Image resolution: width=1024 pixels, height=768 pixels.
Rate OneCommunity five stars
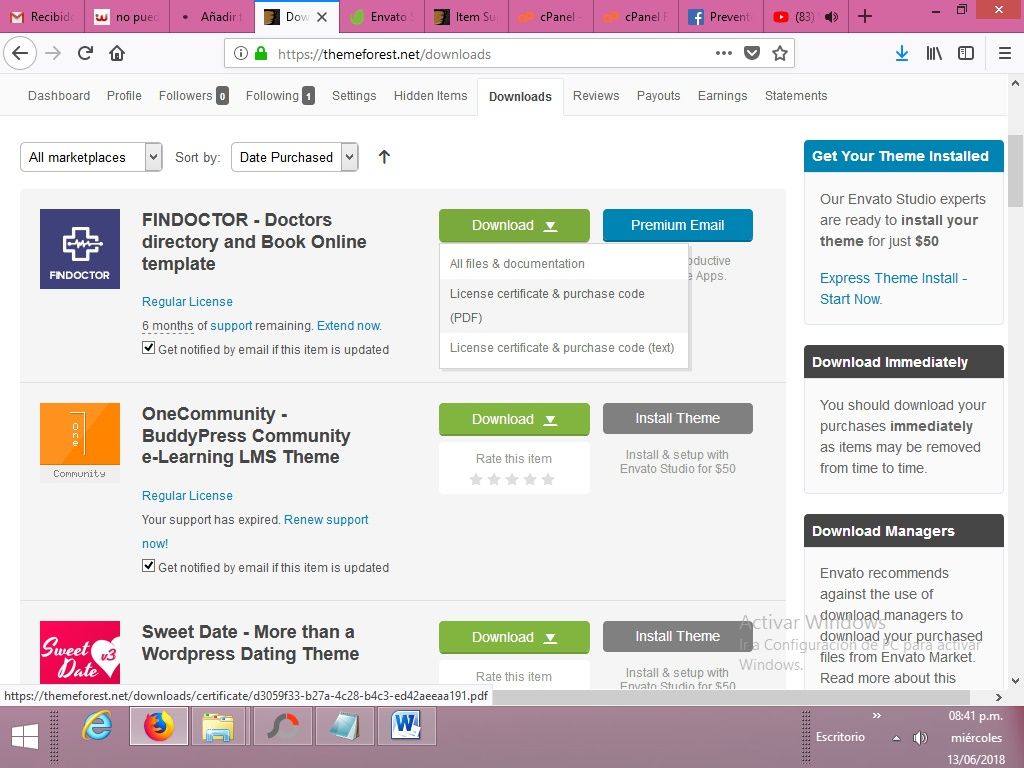[x=548, y=479]
